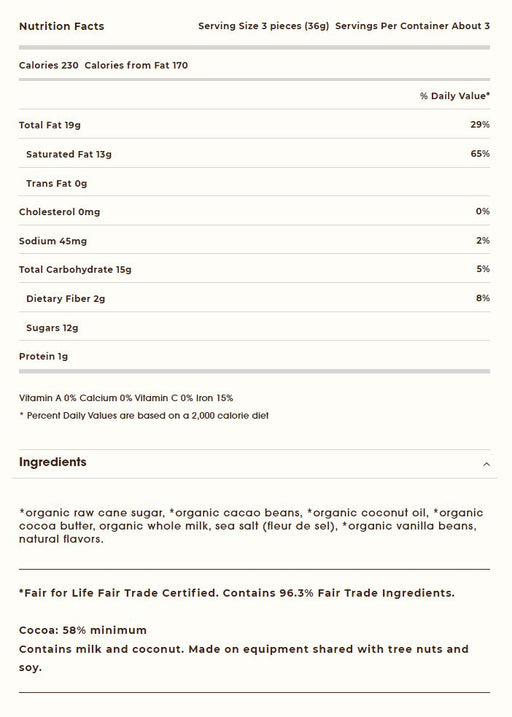Collapse the Ingredients section using the chevron
The height and width of the screenshot is (717, 512).
tap(486, 464)
